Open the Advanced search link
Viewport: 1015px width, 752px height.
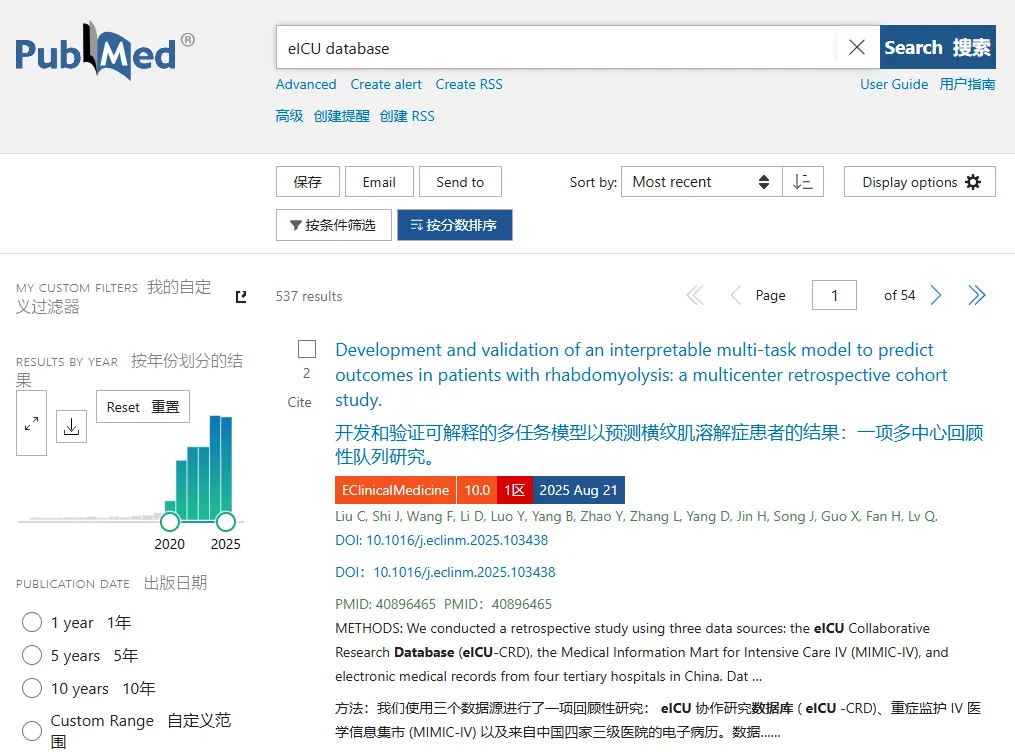(x=306, y=84)
